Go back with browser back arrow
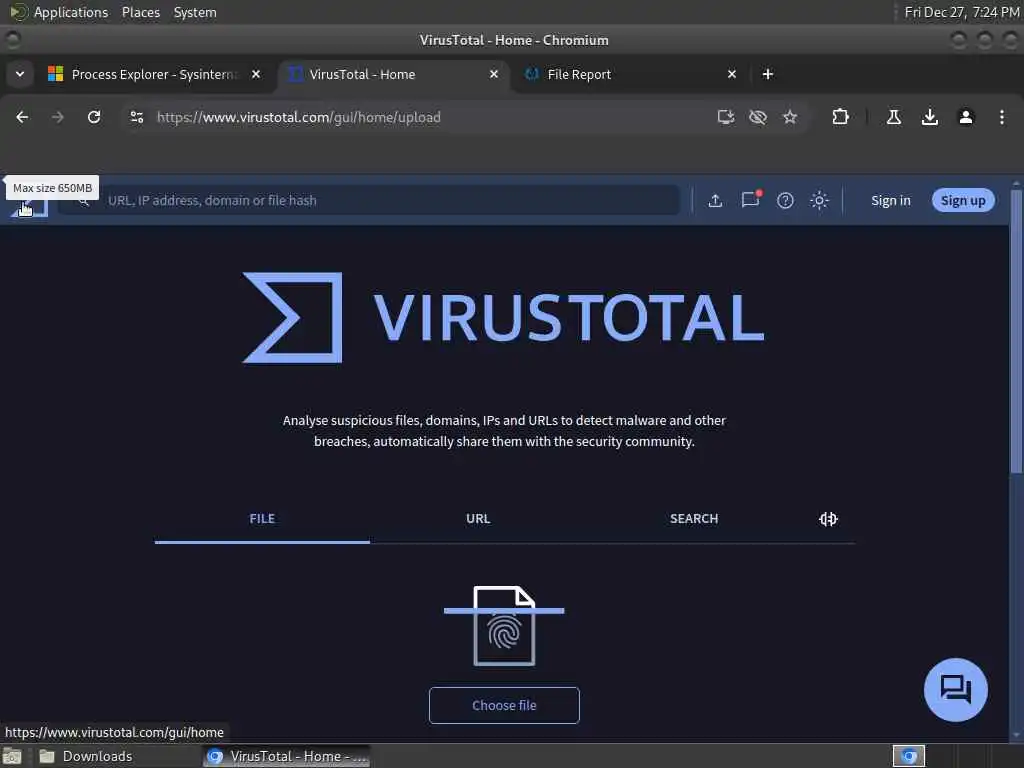Viewport: 1024px width, 768px height. click(22, 117)
